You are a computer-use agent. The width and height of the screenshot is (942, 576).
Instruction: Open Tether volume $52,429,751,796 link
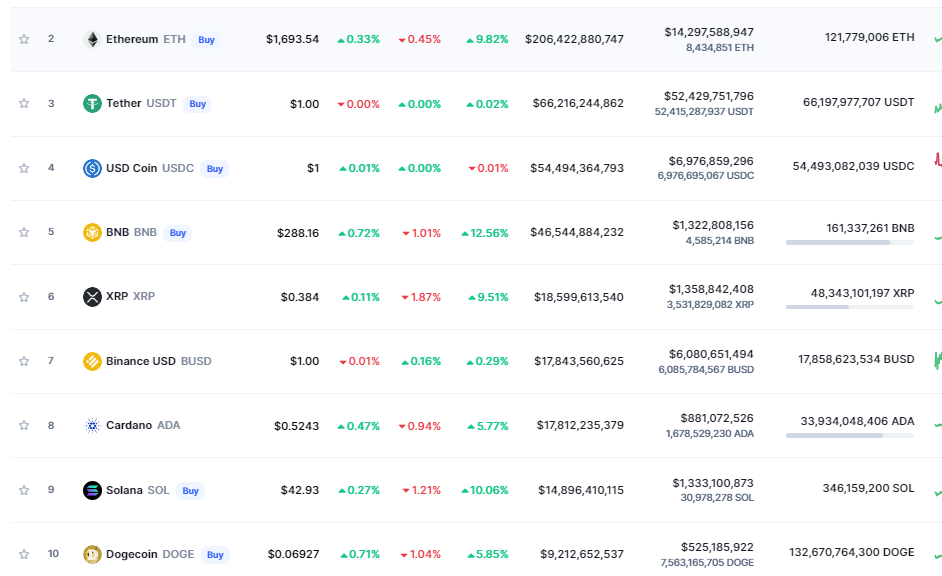[x=709, y=96]
